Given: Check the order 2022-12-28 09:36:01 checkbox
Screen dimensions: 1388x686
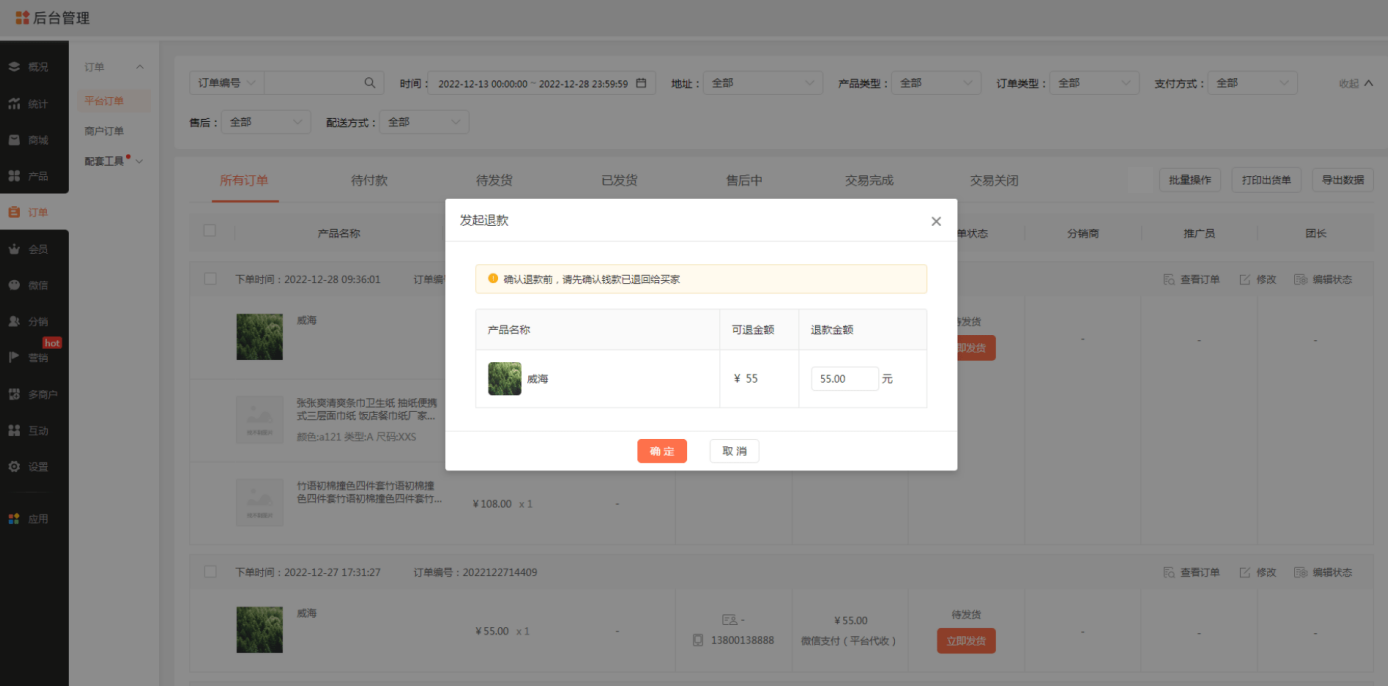Looking at the screenshot, I should point(210,279).
